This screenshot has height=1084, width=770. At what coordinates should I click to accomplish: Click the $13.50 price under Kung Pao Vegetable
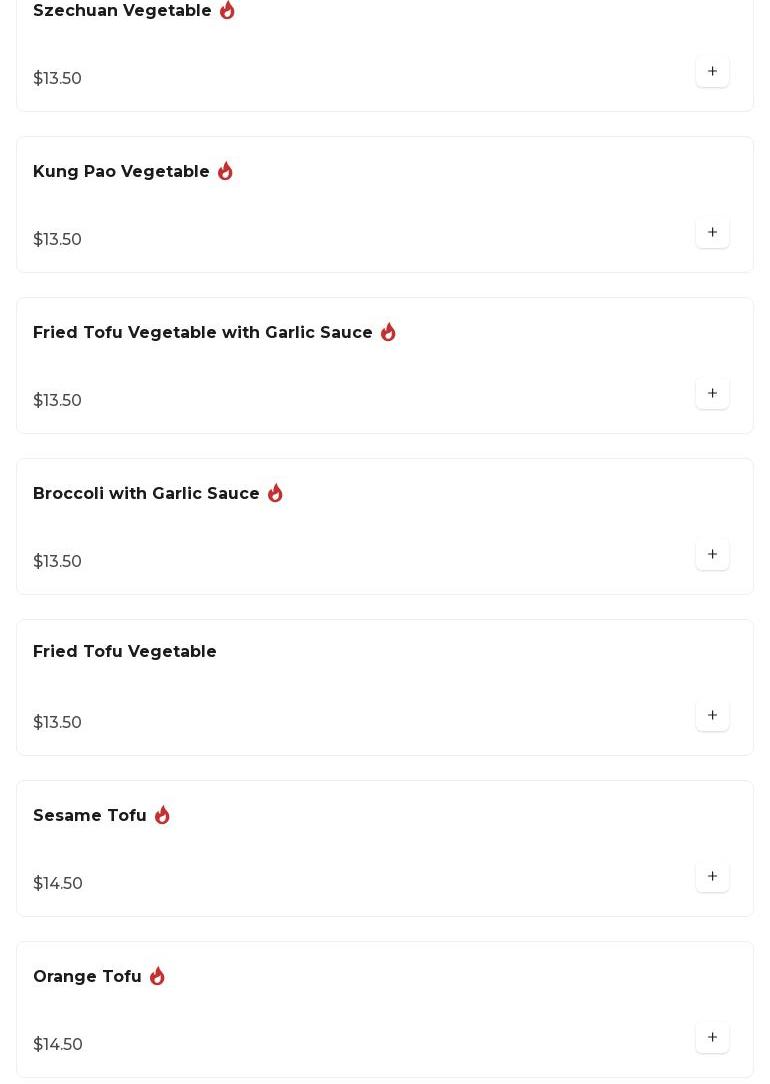tap(58, 240)
